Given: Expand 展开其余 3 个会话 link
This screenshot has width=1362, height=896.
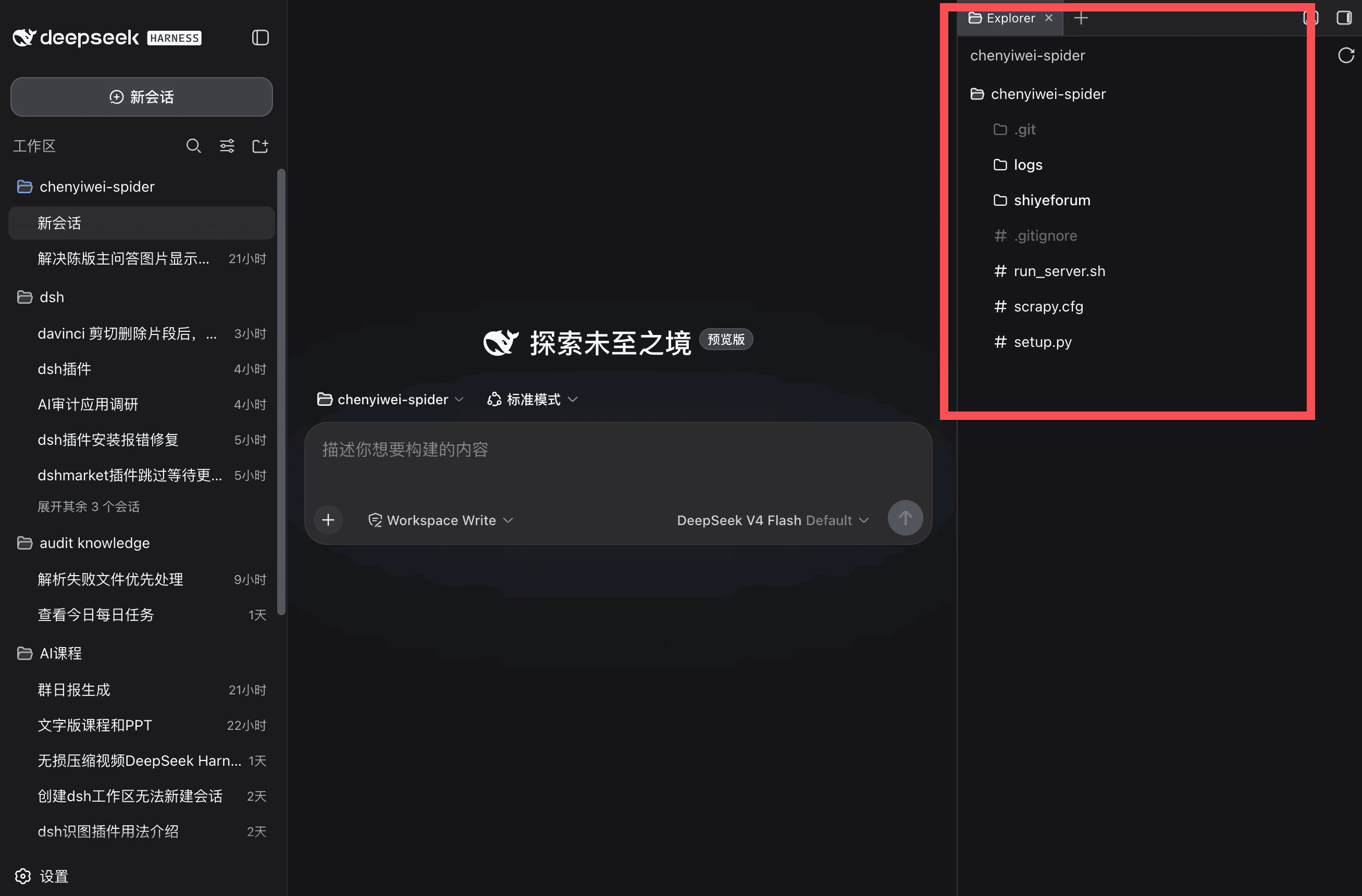Looking at the screenshot, I should tap(89, 507).
